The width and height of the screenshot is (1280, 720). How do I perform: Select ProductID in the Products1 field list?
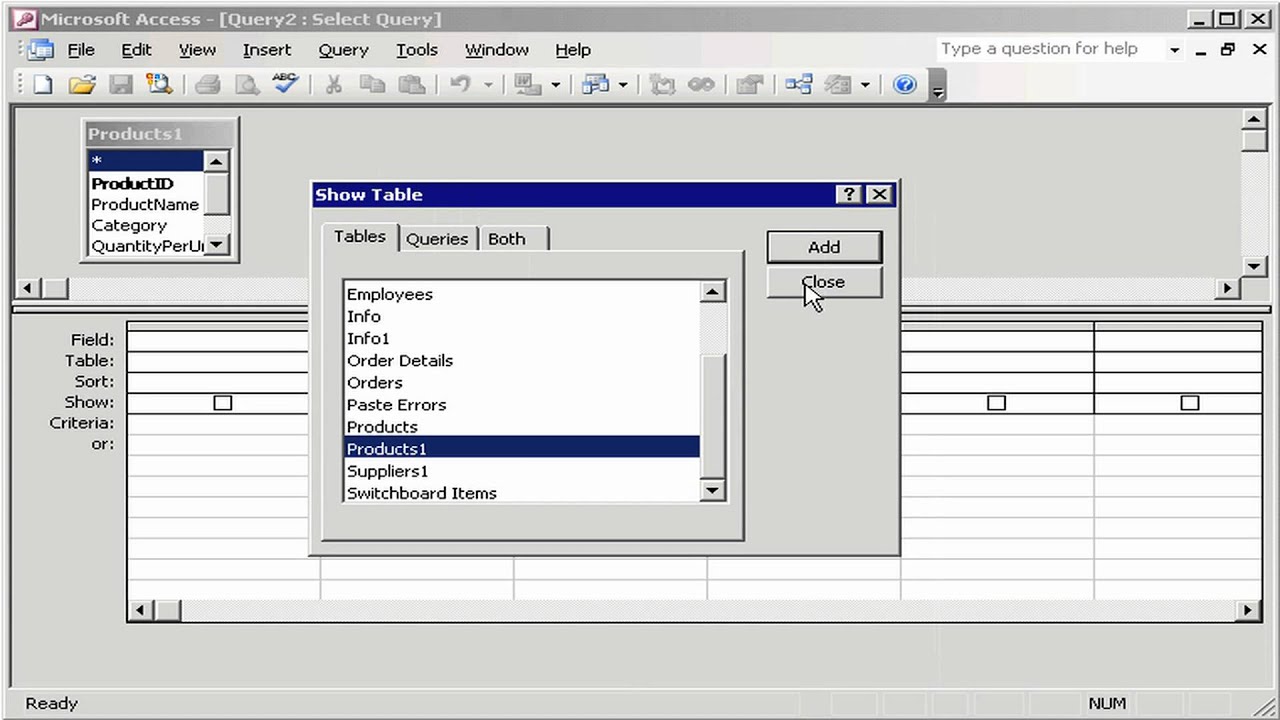point(145,183)
